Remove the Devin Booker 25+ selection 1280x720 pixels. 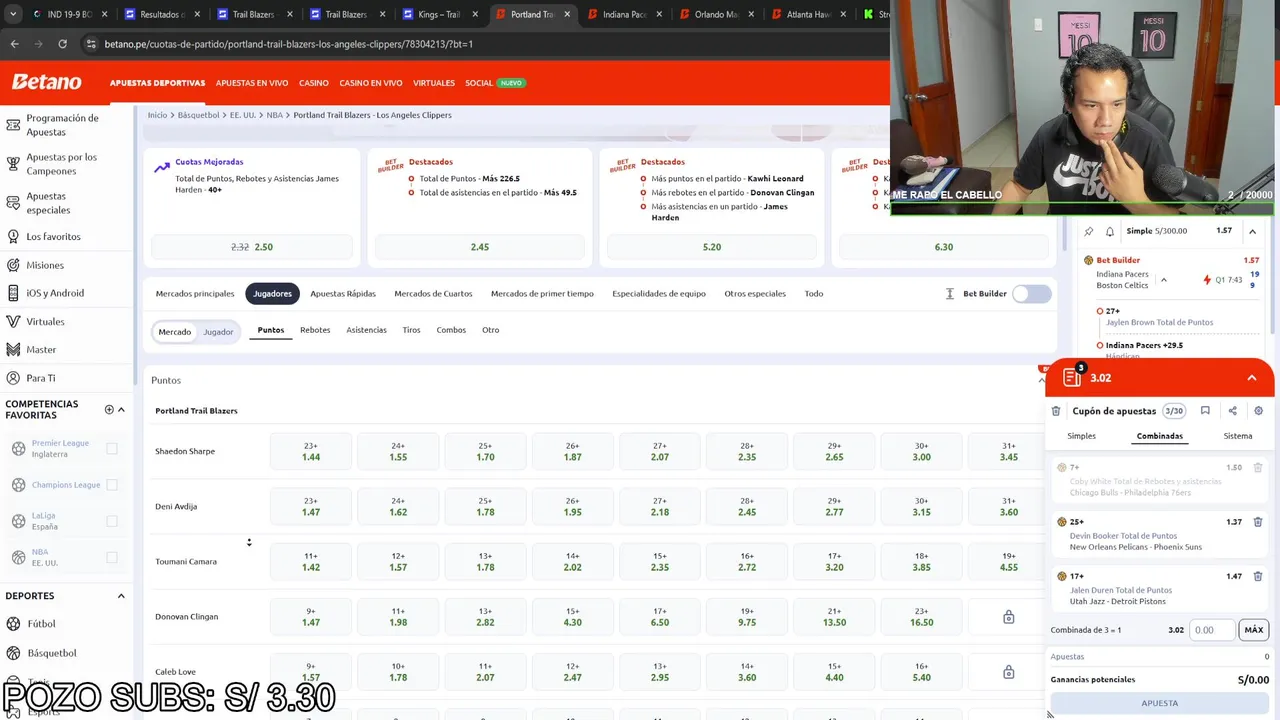pyautogui.click(x=1258, y=522)
